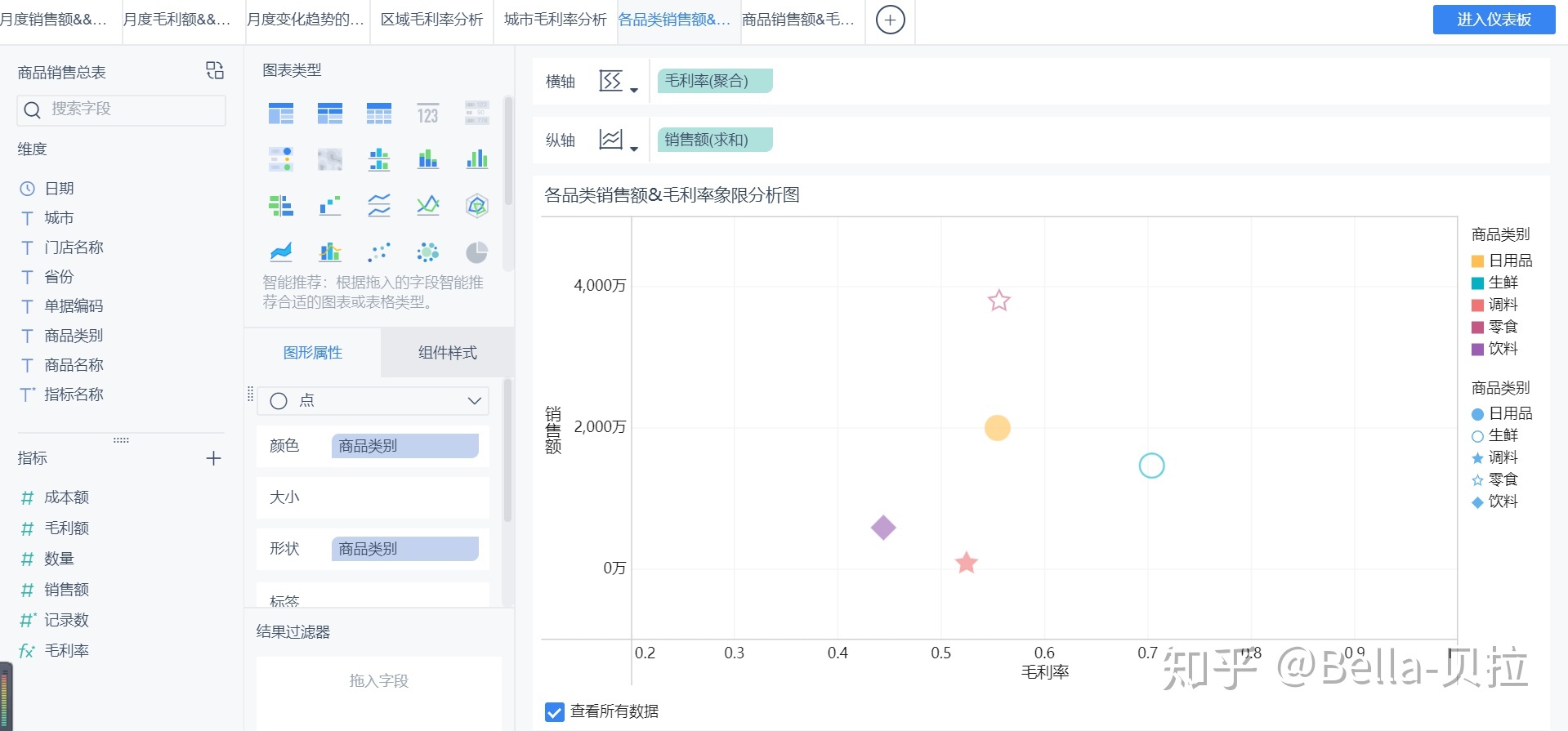Switch to the 区域毛利率分析 tab

[431, 20]
